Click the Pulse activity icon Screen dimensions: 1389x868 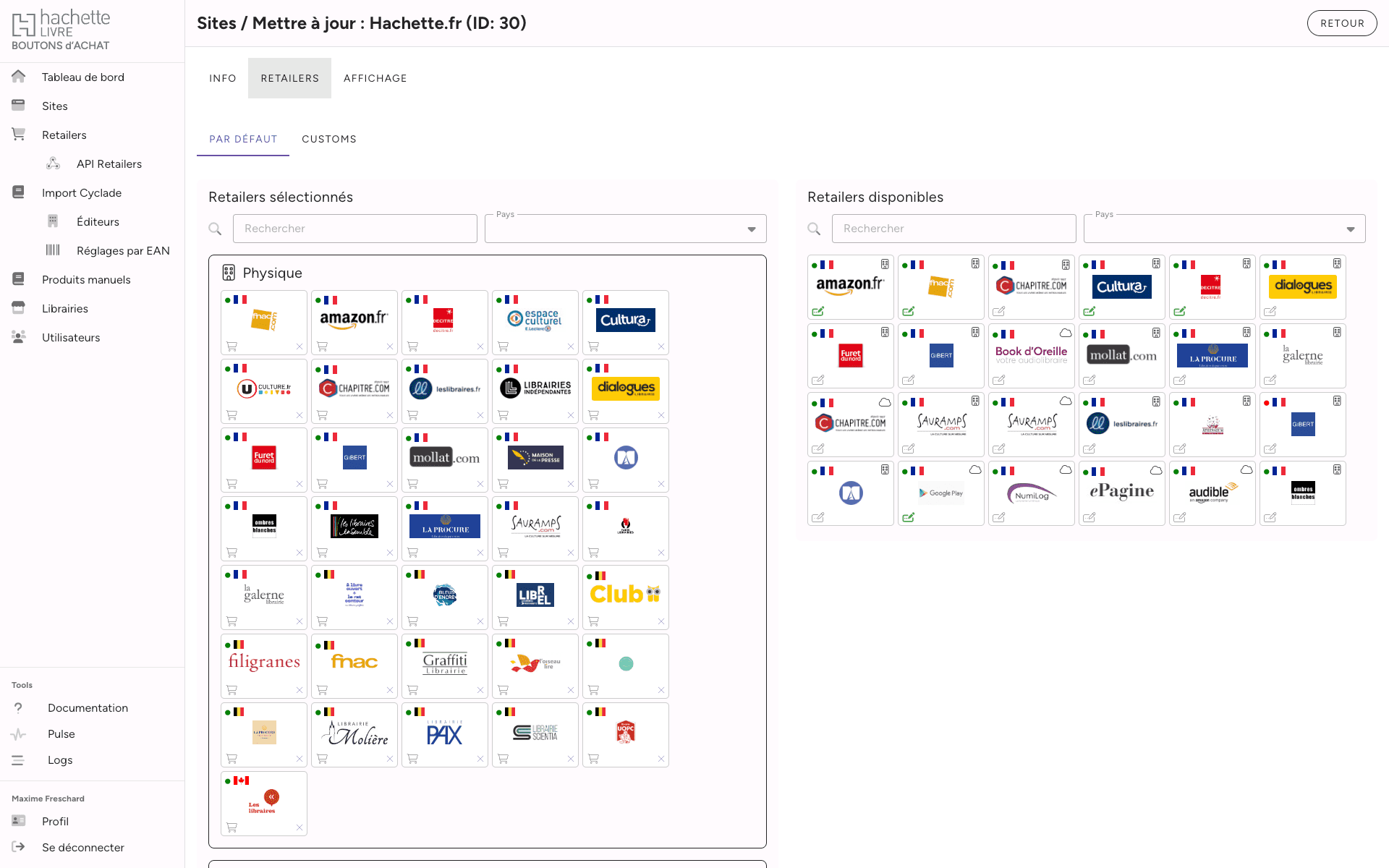[x=19, y=733]
